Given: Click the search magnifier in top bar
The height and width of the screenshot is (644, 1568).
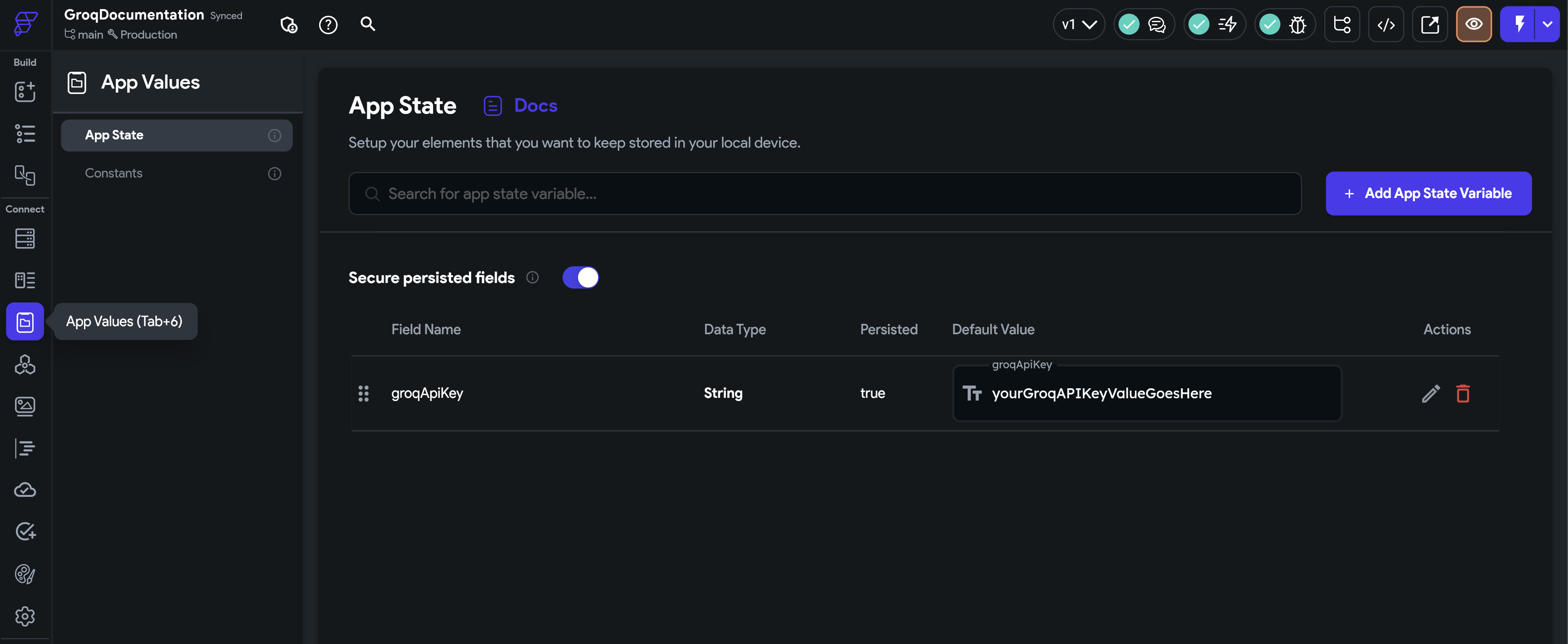Looking at the screenshot, I should pos(368,24).
